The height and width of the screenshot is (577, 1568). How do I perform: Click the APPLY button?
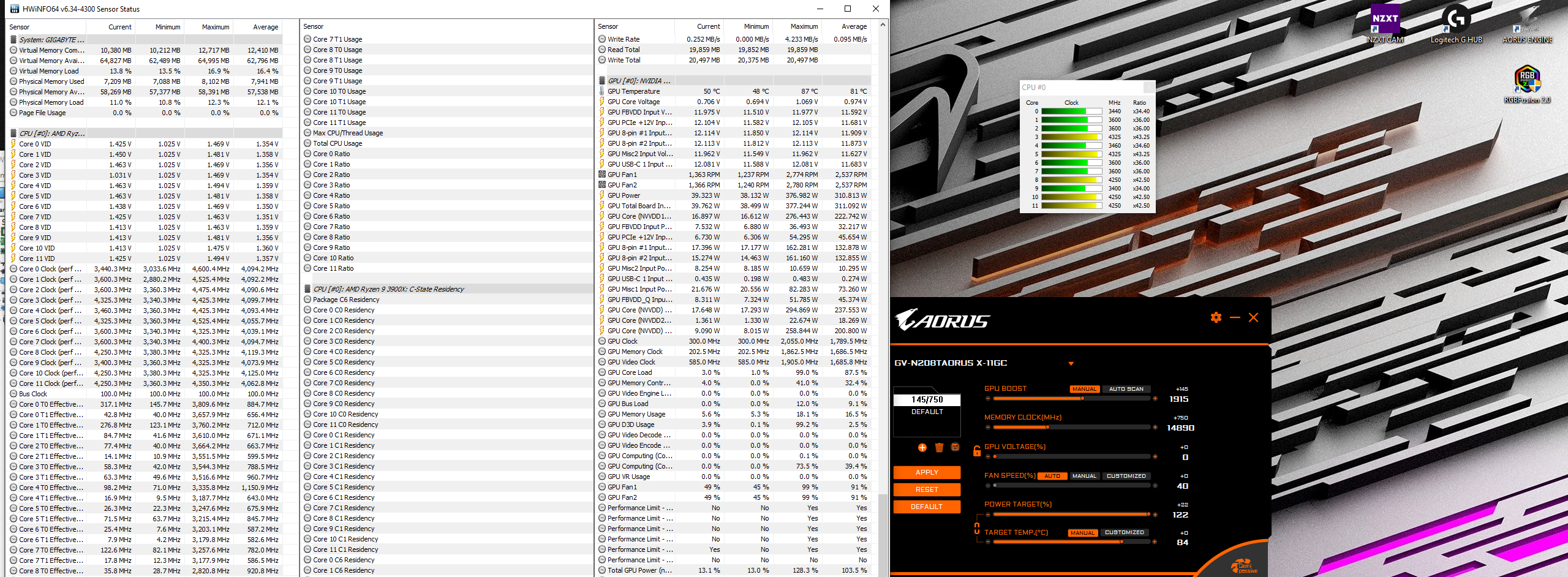pos(927,473)
